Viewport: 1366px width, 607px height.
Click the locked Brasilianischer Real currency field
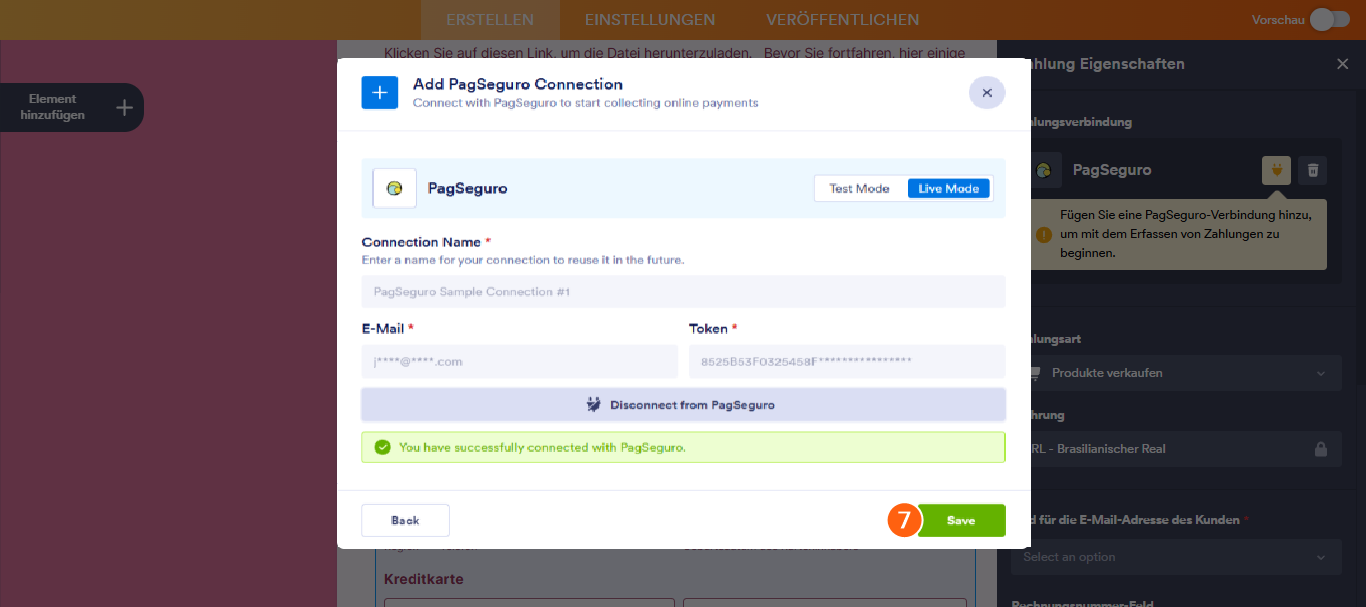click(x=1176, y=449)
